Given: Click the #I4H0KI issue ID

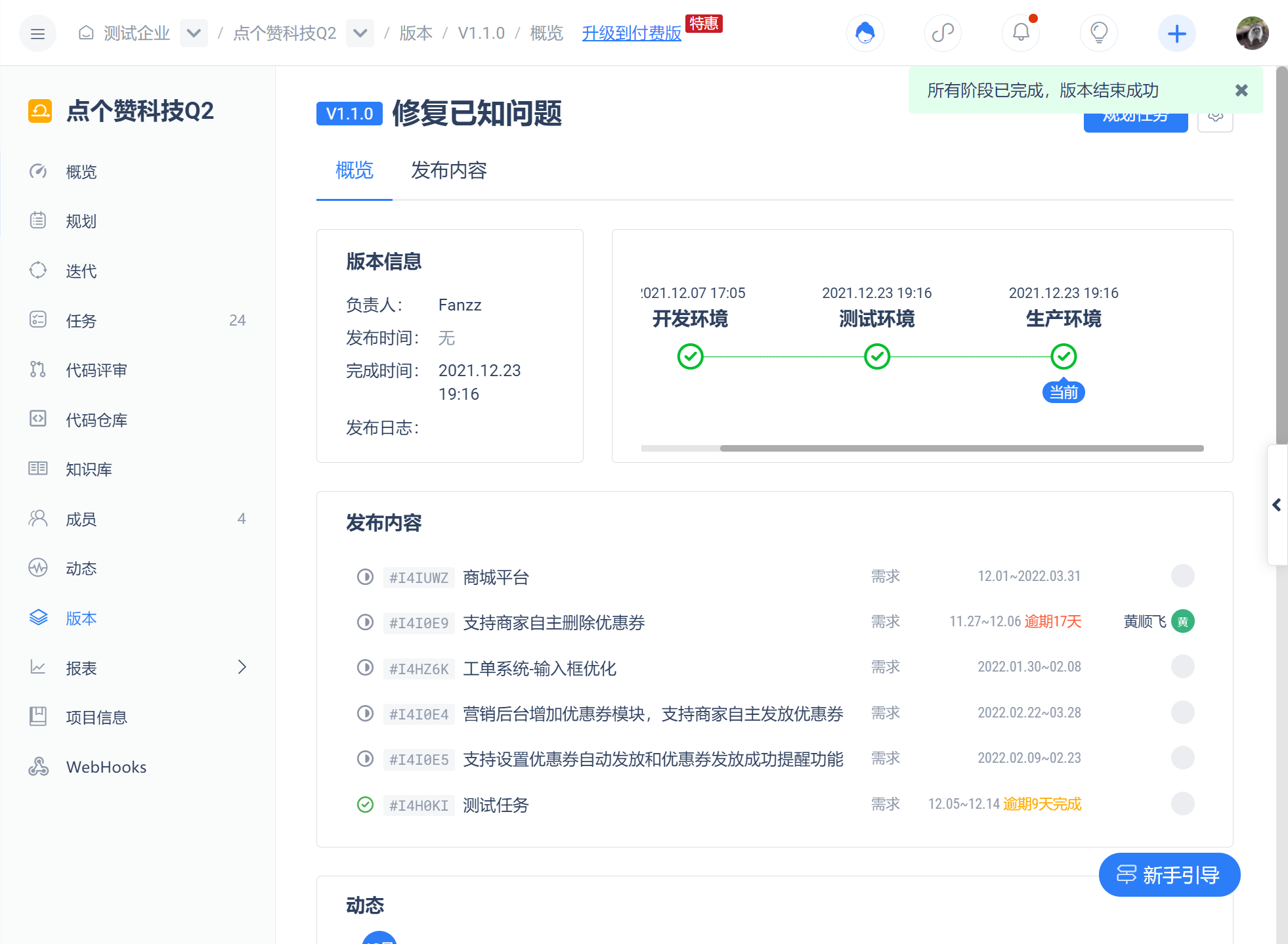Looking at the screenshot, I should click(419, 805).
